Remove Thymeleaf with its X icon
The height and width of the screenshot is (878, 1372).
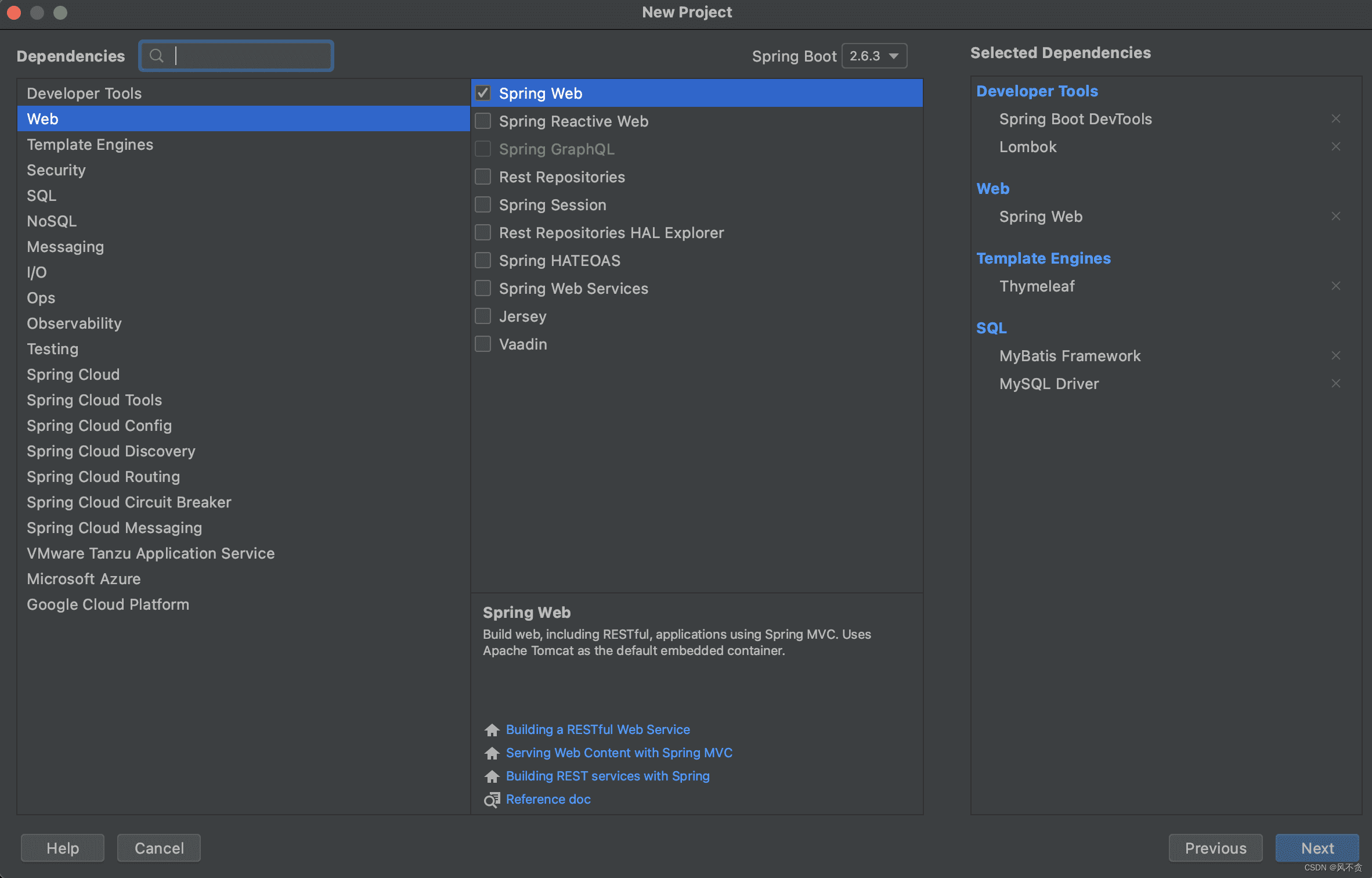(1335, 286)
